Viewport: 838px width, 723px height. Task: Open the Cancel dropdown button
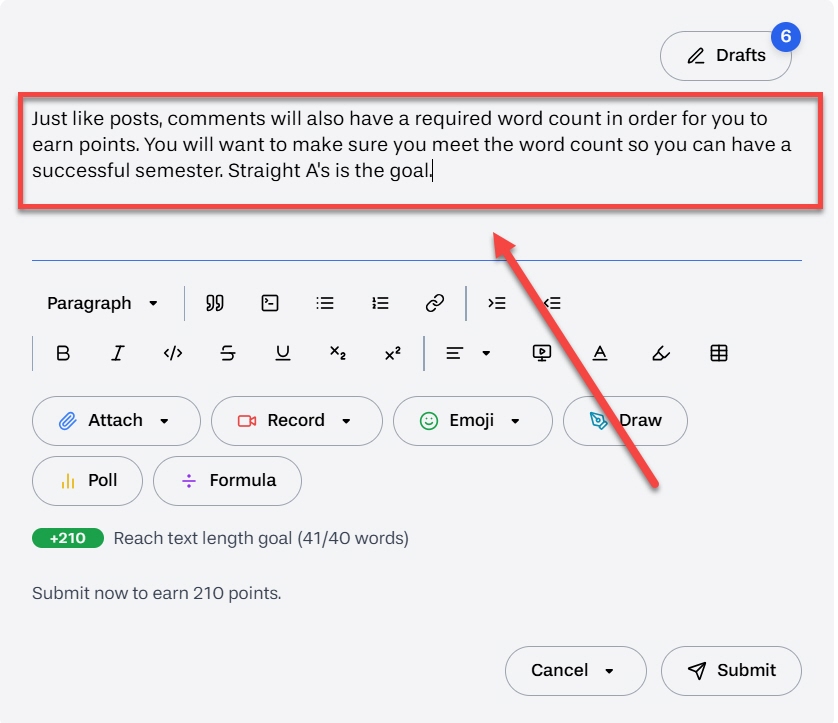click(x=576, y=671)
